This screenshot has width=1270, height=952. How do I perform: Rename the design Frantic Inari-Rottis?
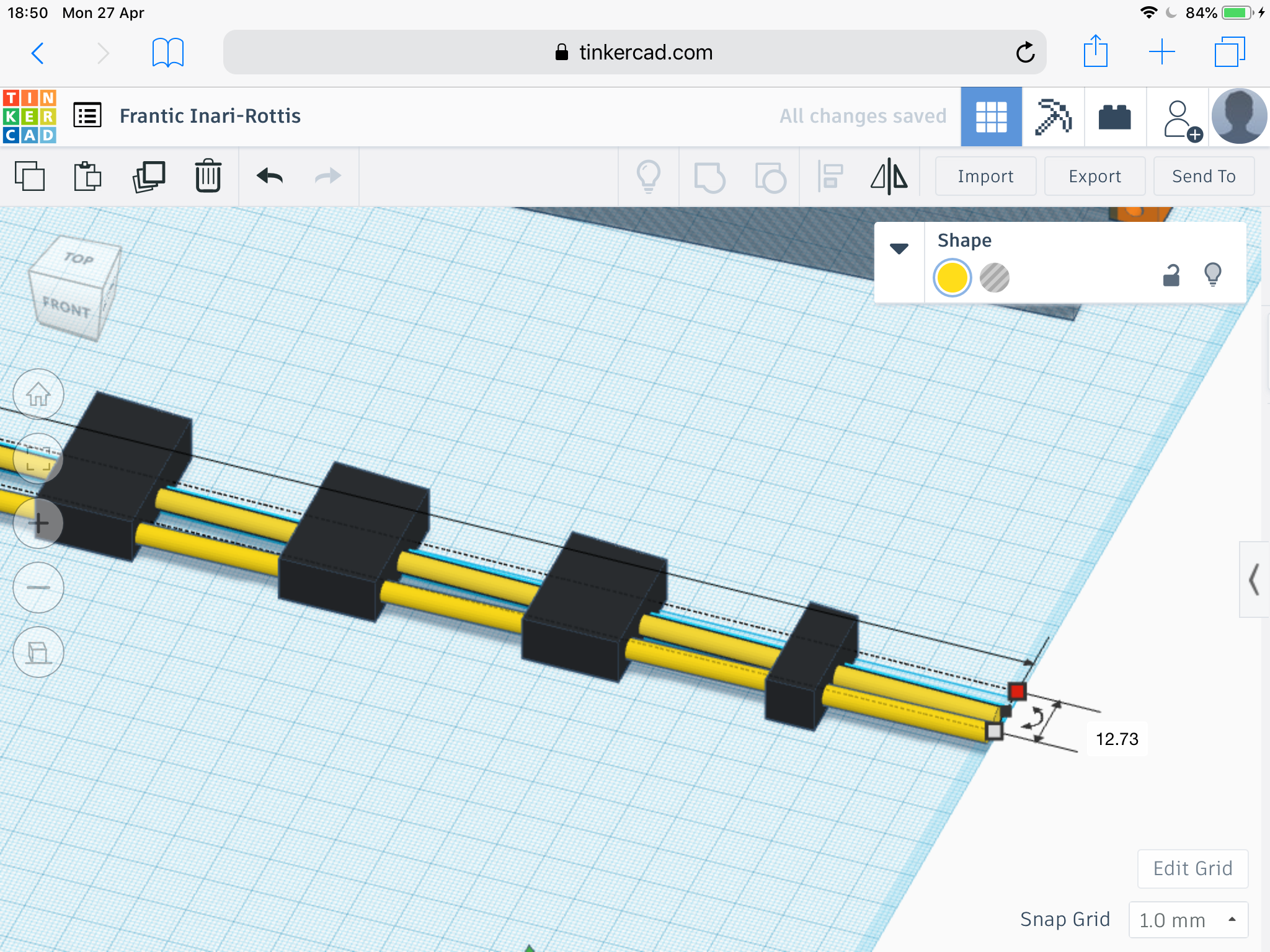pos(210,116)
